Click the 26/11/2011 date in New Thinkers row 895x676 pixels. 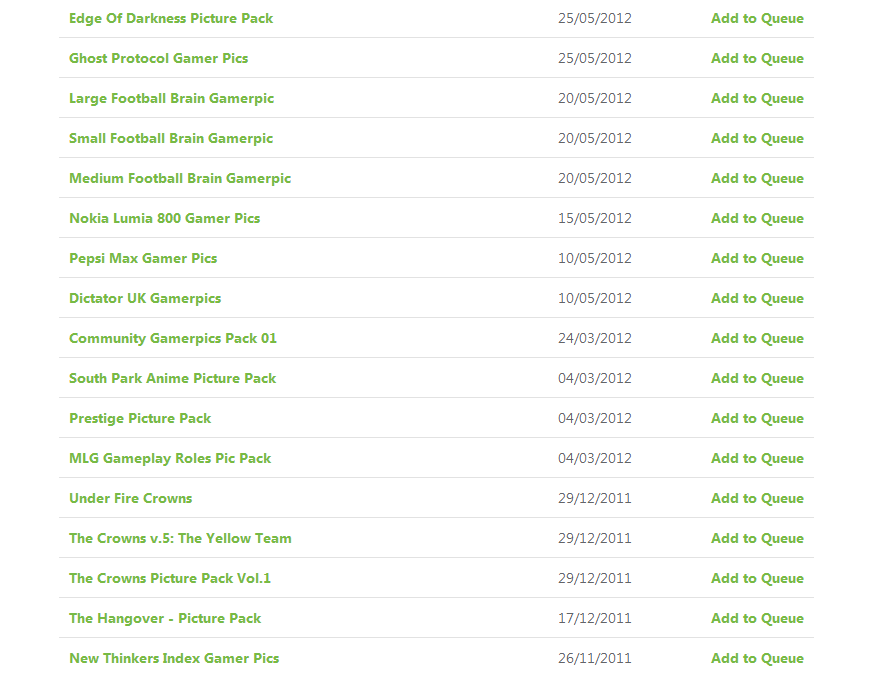[595, 658]
